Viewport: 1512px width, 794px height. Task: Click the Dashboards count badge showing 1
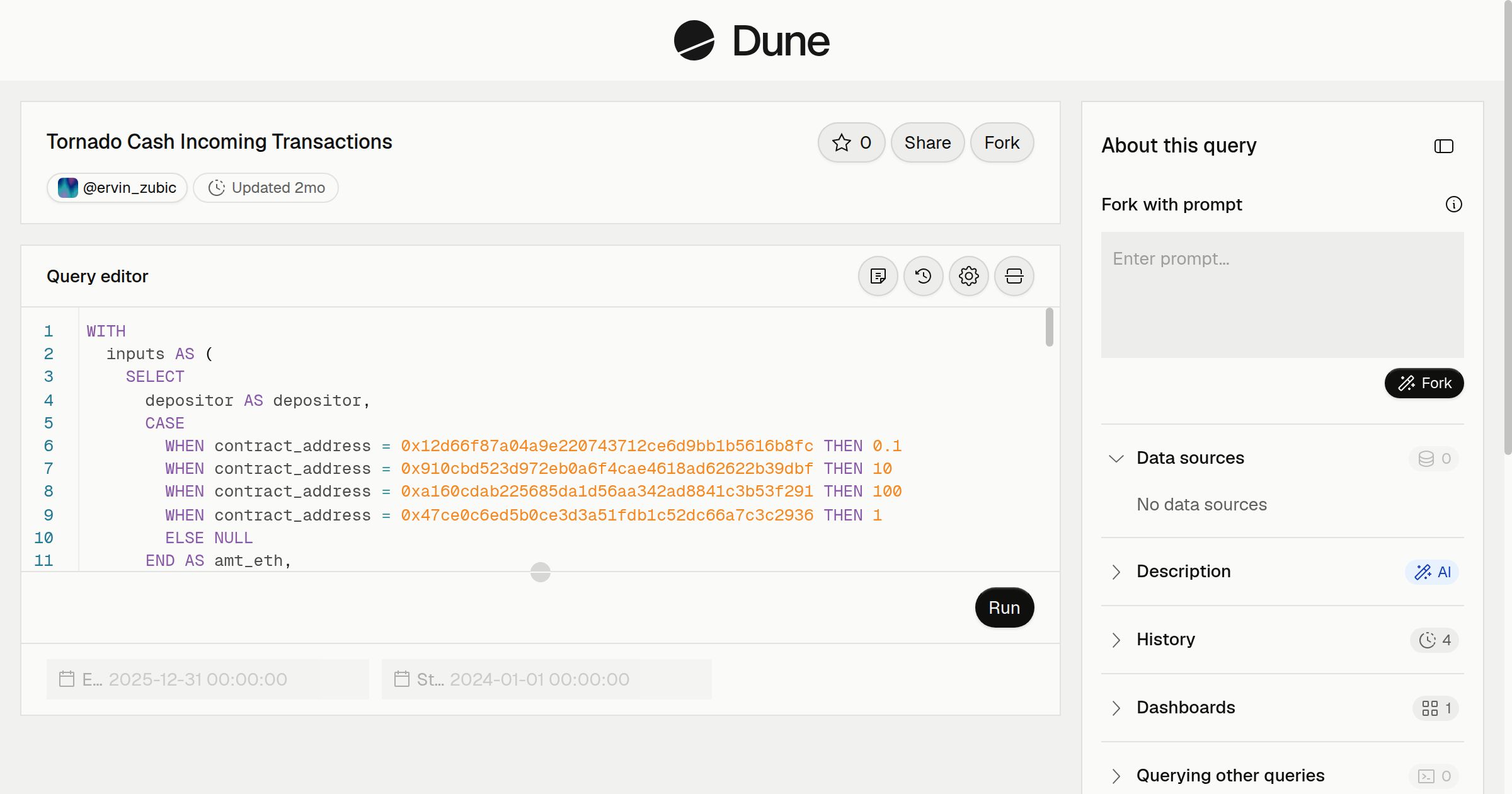pos(1436,708)
